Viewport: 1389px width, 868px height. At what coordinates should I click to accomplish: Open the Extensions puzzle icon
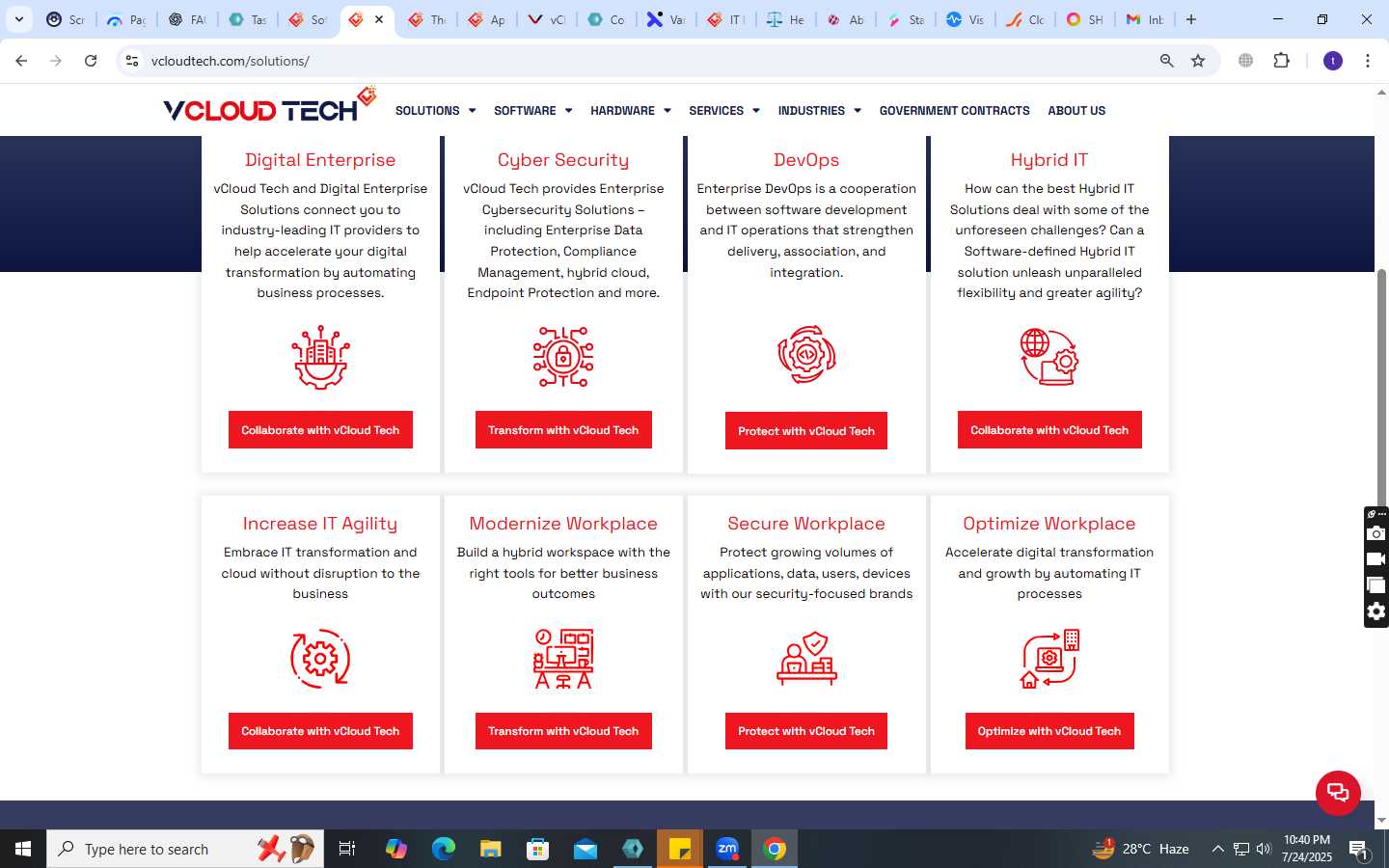(x=1281, y=61)
